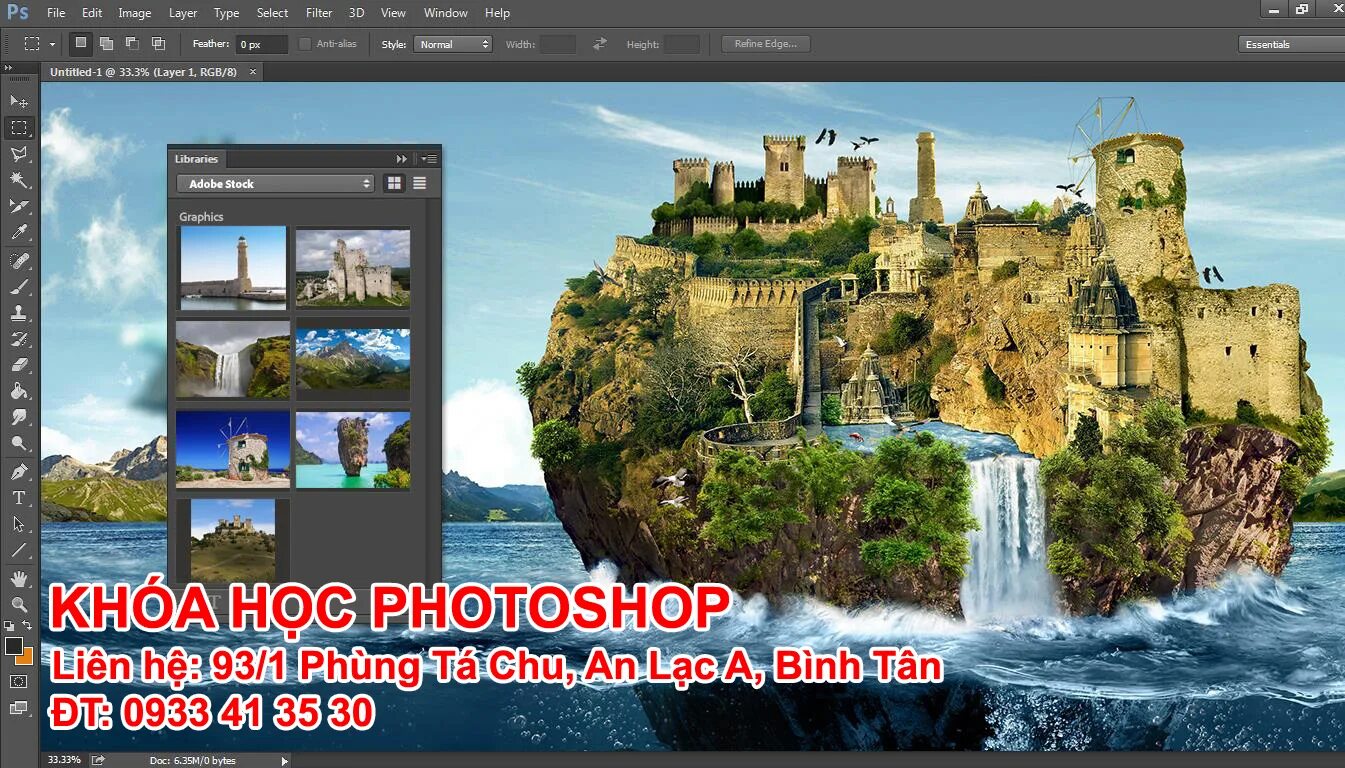The image size is (1345, 768).
Task: Select the lighthouse thumbnail in Libraries
Action: click(x=233, y=266)
